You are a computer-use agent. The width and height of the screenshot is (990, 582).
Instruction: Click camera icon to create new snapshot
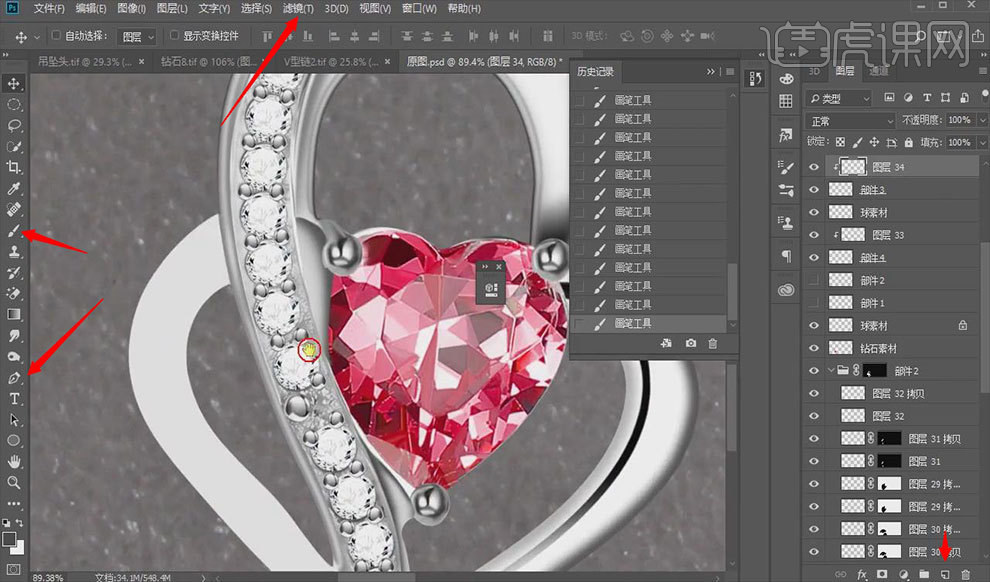691,343
